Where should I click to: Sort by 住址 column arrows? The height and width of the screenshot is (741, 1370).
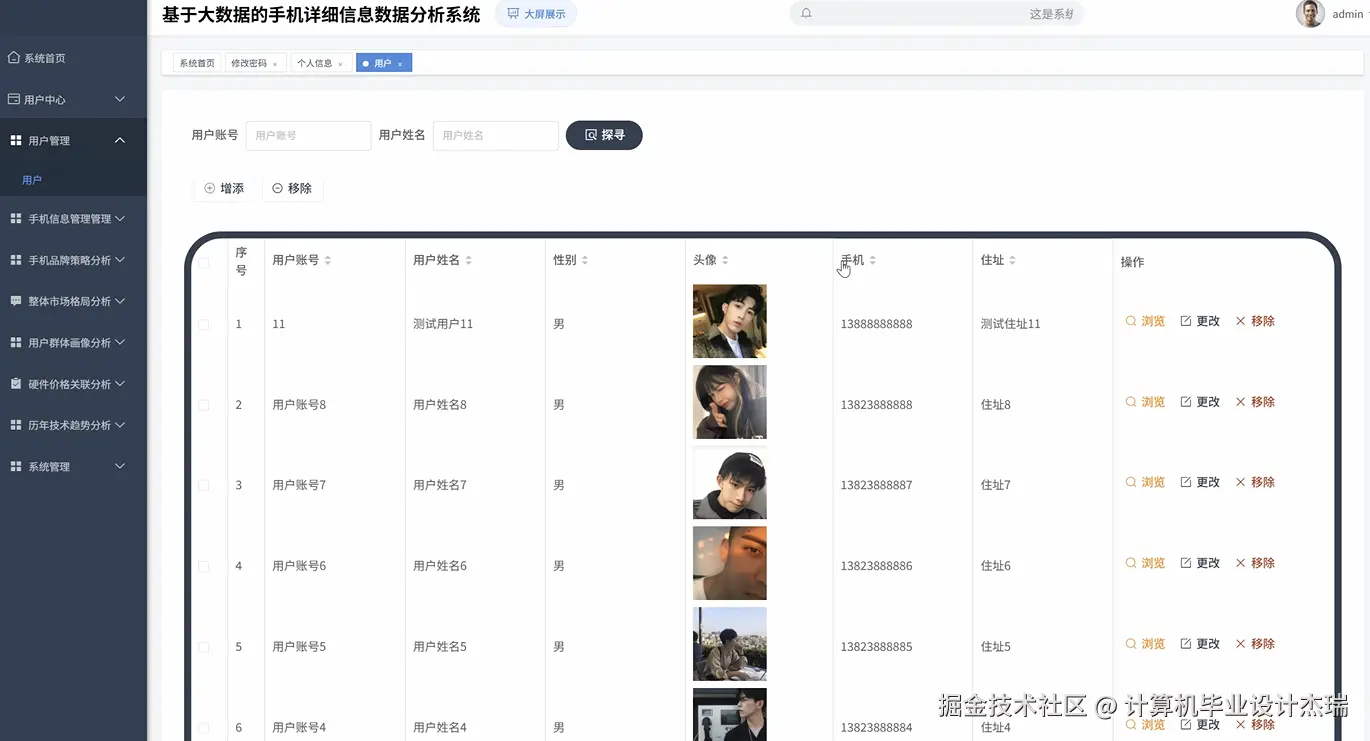(x=1012, y=260)
